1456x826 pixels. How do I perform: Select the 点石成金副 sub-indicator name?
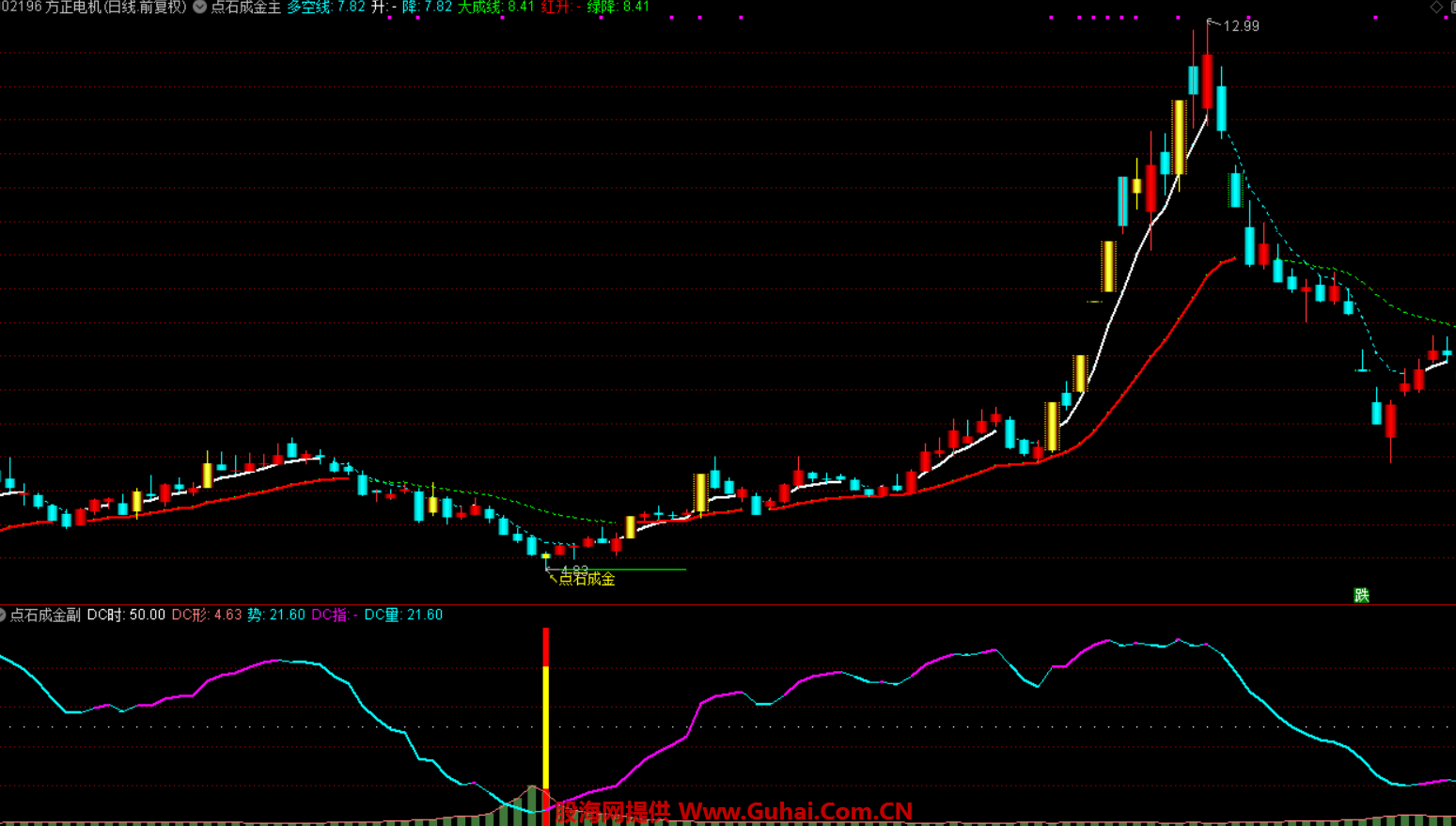pyautogui.click(x=45, y=615)
